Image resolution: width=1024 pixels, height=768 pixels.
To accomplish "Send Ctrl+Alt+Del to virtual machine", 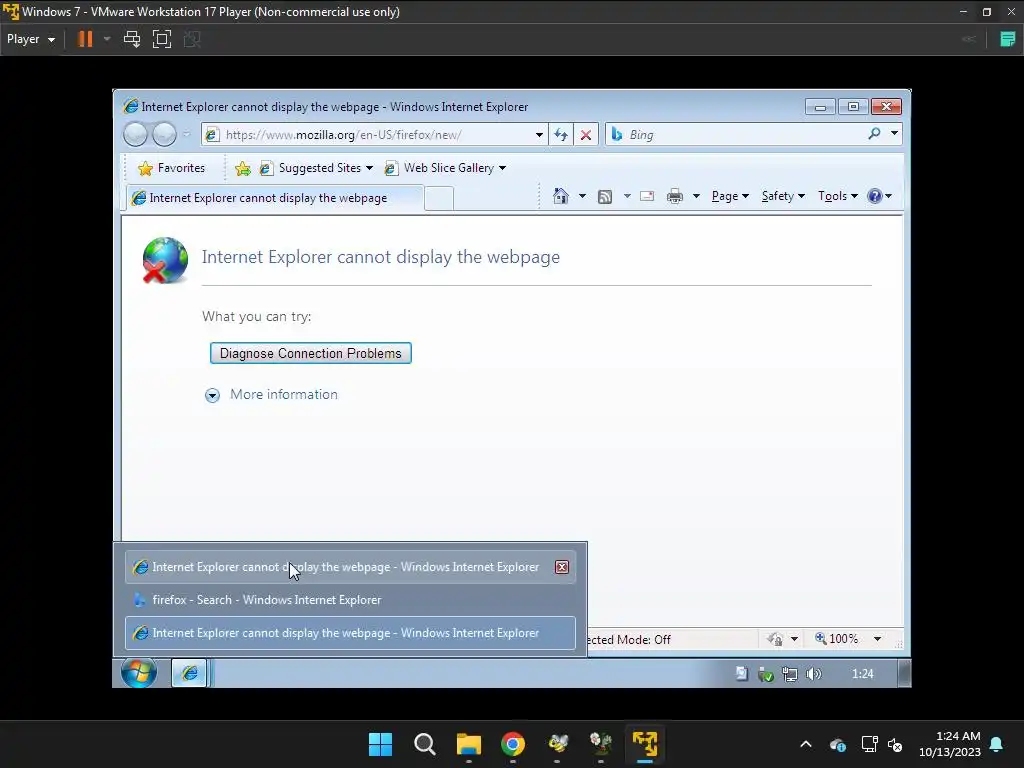I will tap(132, 39).
